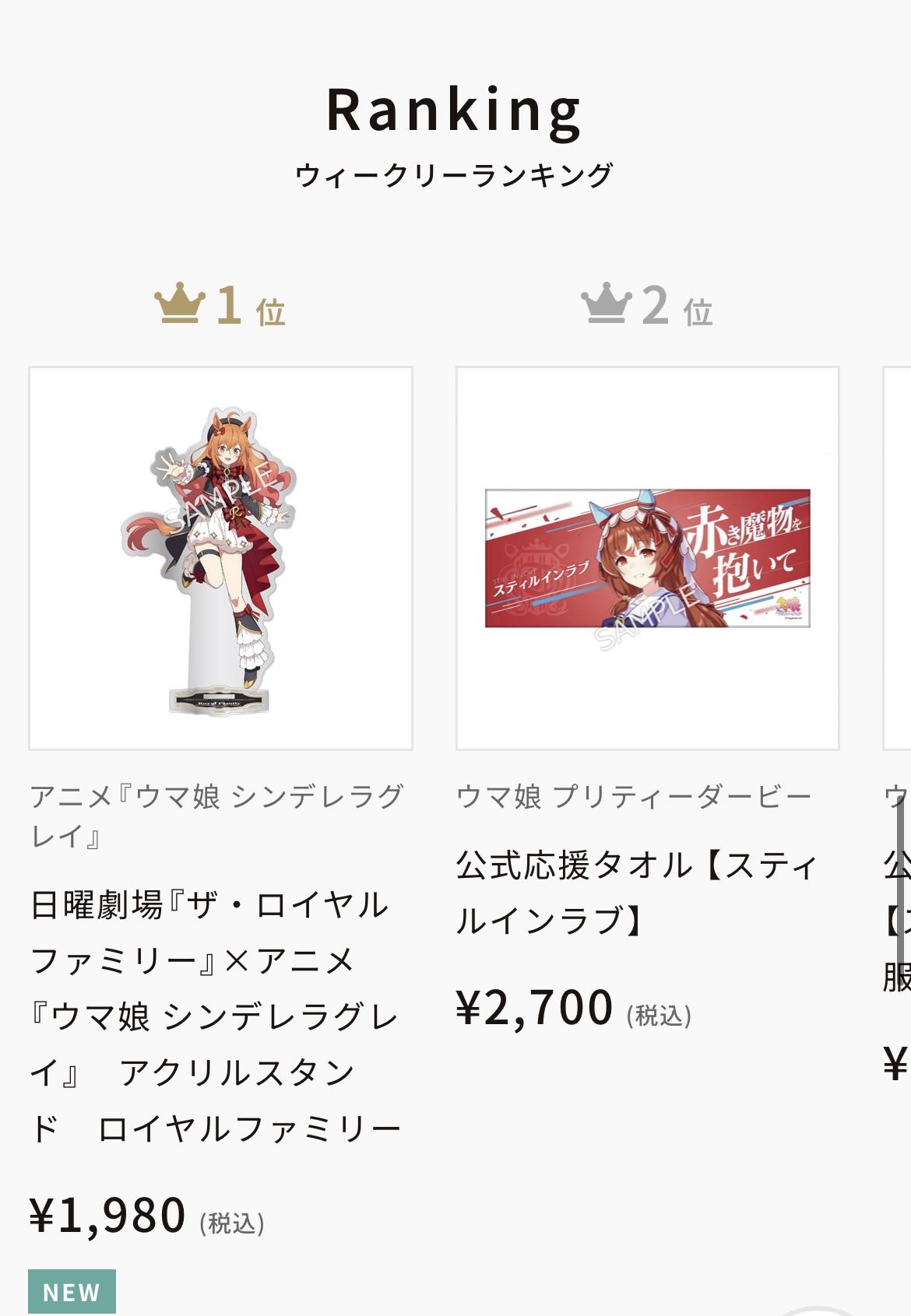Open the スティルインラブ red towel product image
This screenshot has width=911, height=1316.
click(647, 558)
